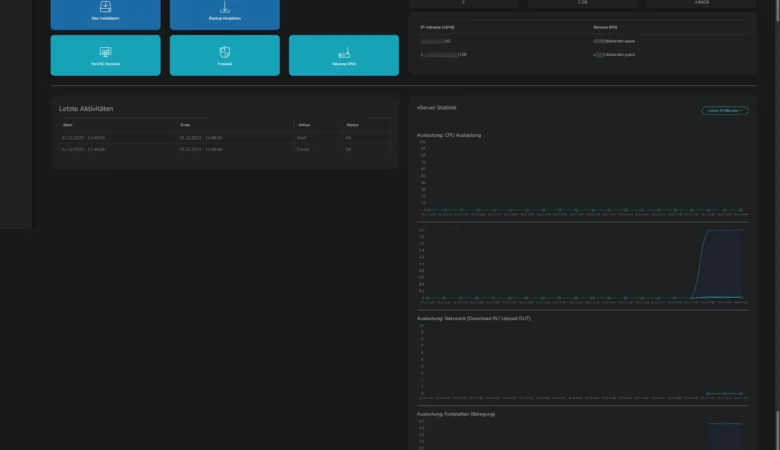This screenshot has height=450, width=780.
Task: Click the Auslastung: CPU Auslastung chart title
Action: (x=449, y=135)
